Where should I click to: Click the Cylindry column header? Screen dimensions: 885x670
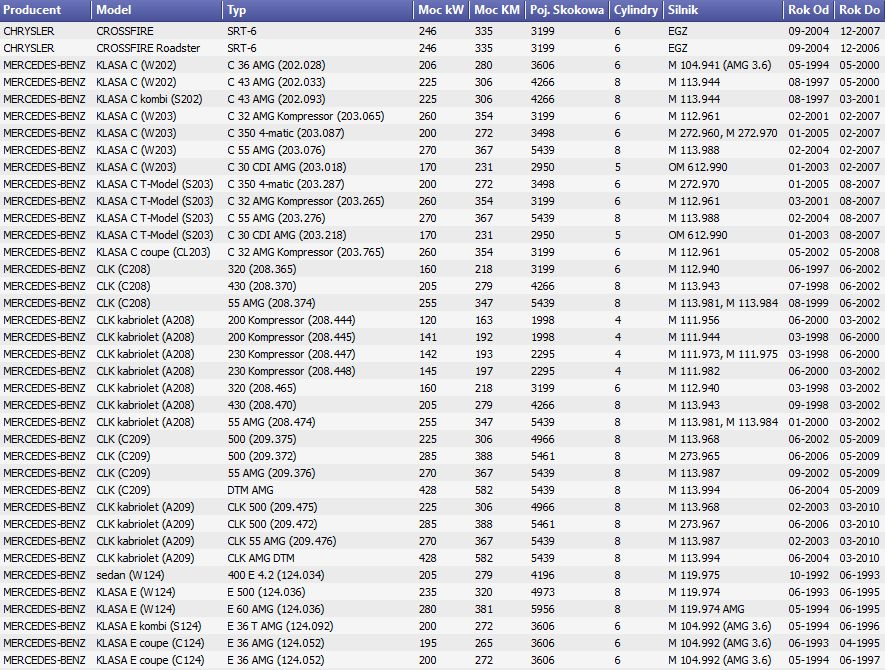(636, 10)
